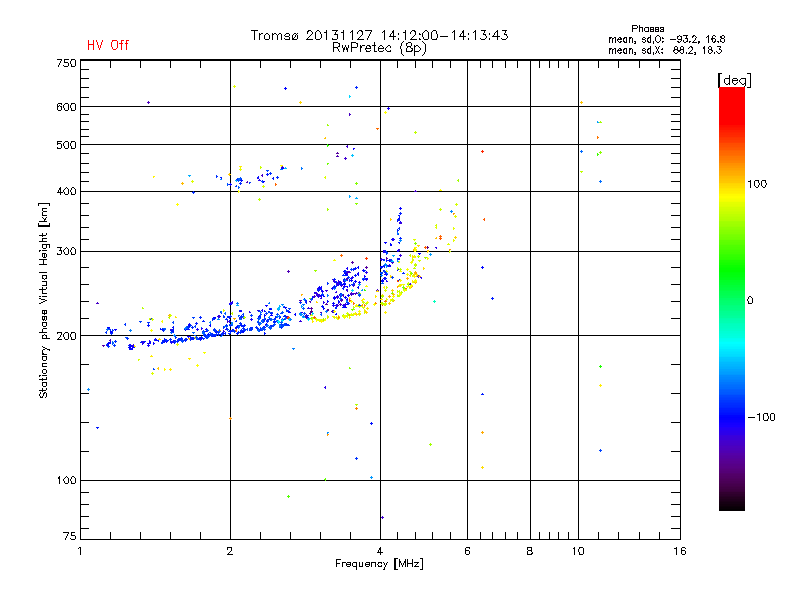Click the x-axis tick label '1'
The image size is (800, 600).
point(80,551)
